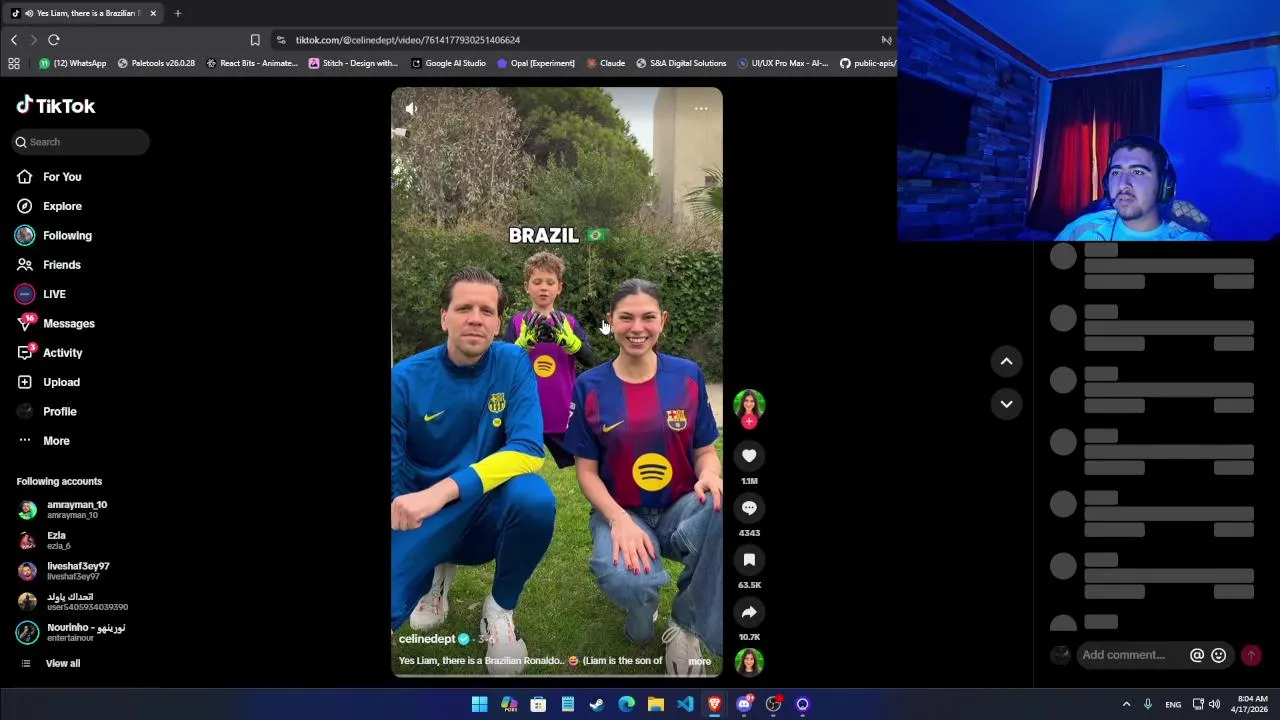Go to previous video with up arrow
Viewport: 1280px width, 720px height.
(1007, 361)
